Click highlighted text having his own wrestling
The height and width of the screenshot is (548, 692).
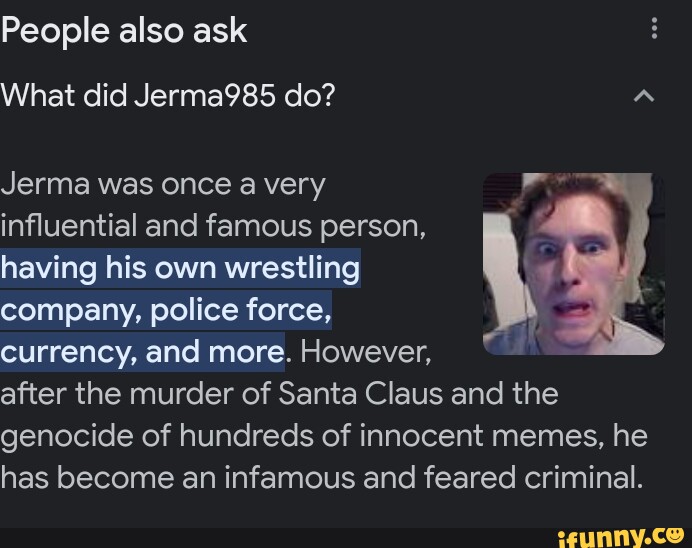180,268
